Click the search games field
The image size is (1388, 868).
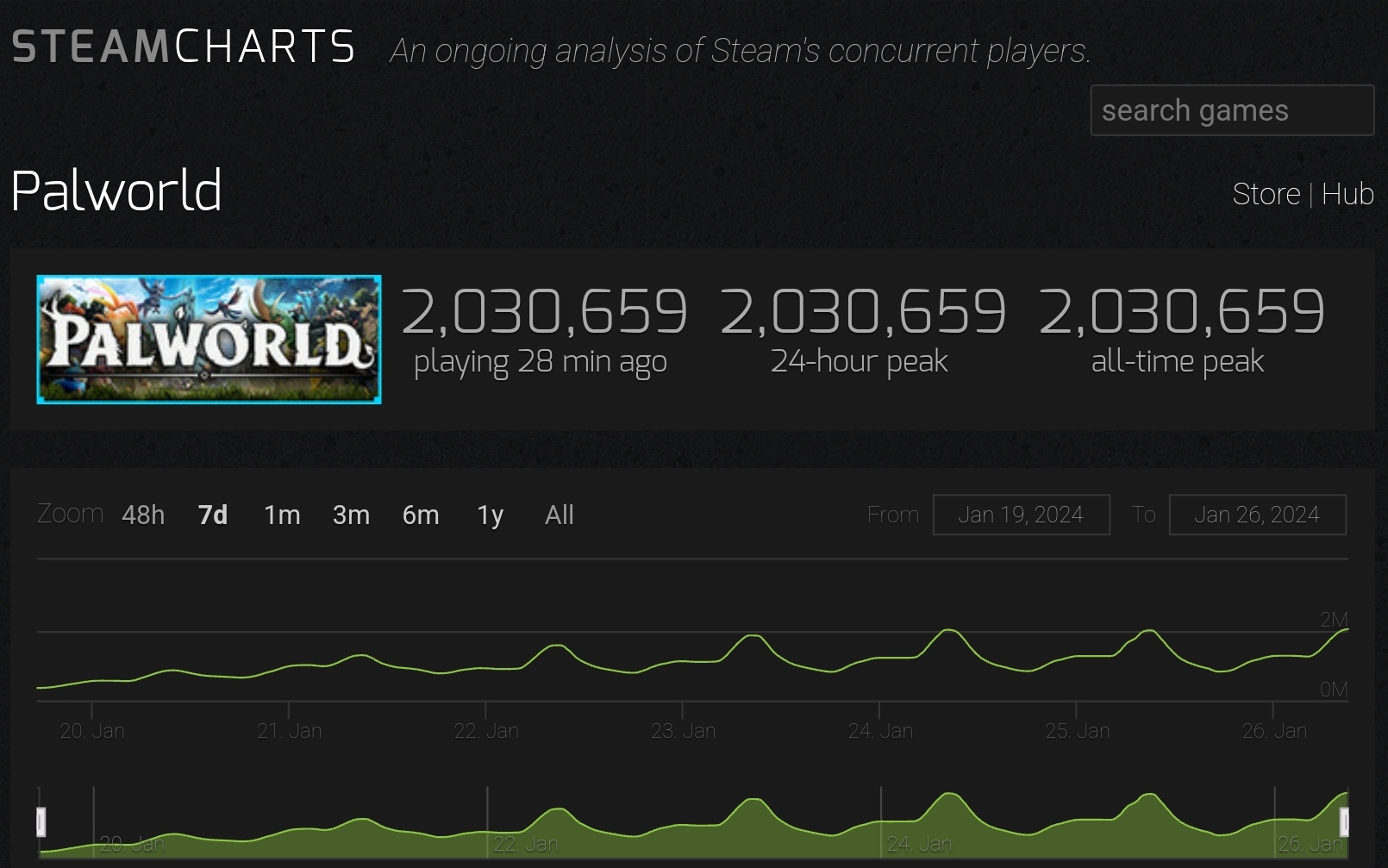click(1231, 110)
